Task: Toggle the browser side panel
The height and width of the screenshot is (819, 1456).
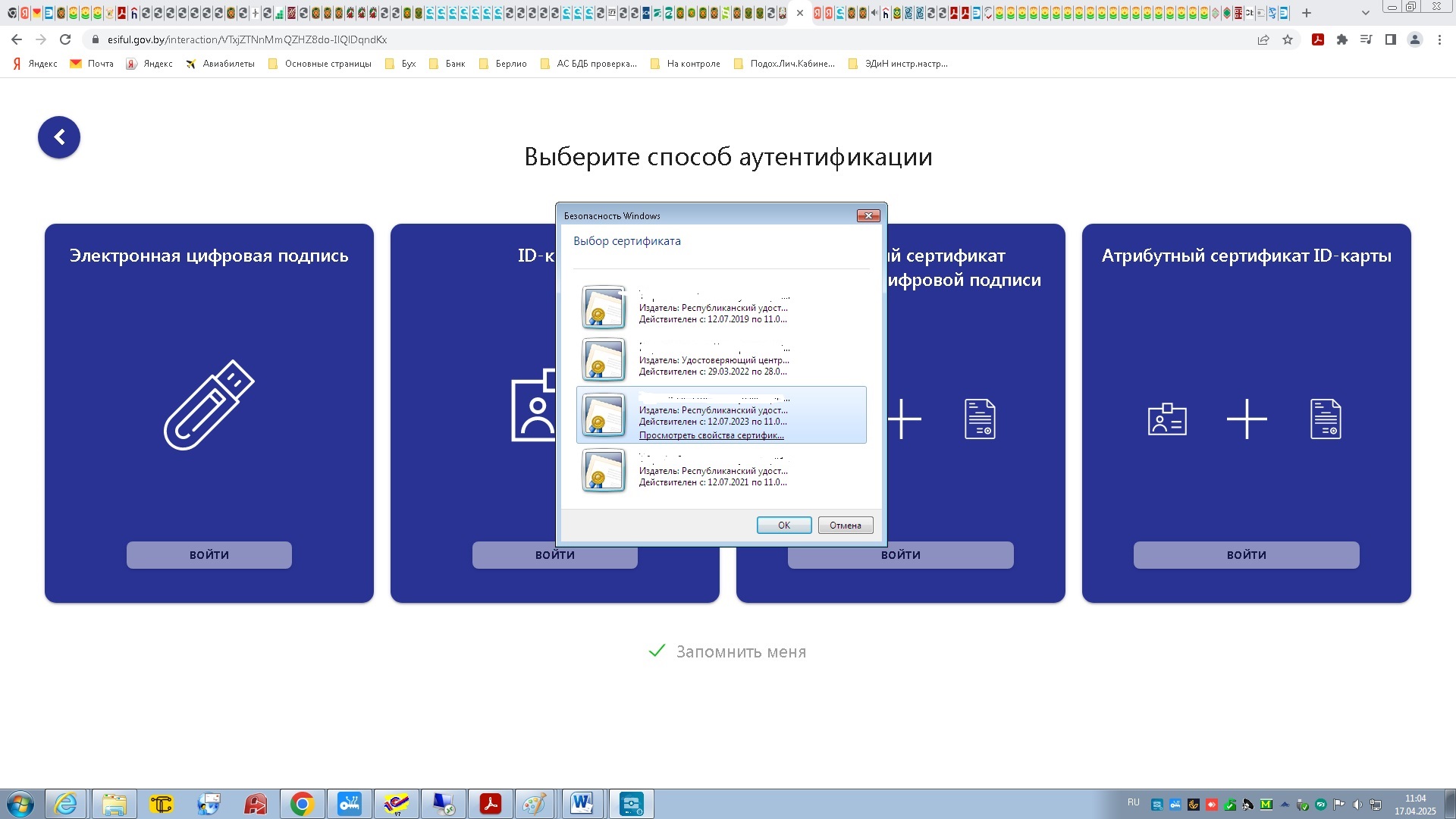Action: (x=1390, y=39)
